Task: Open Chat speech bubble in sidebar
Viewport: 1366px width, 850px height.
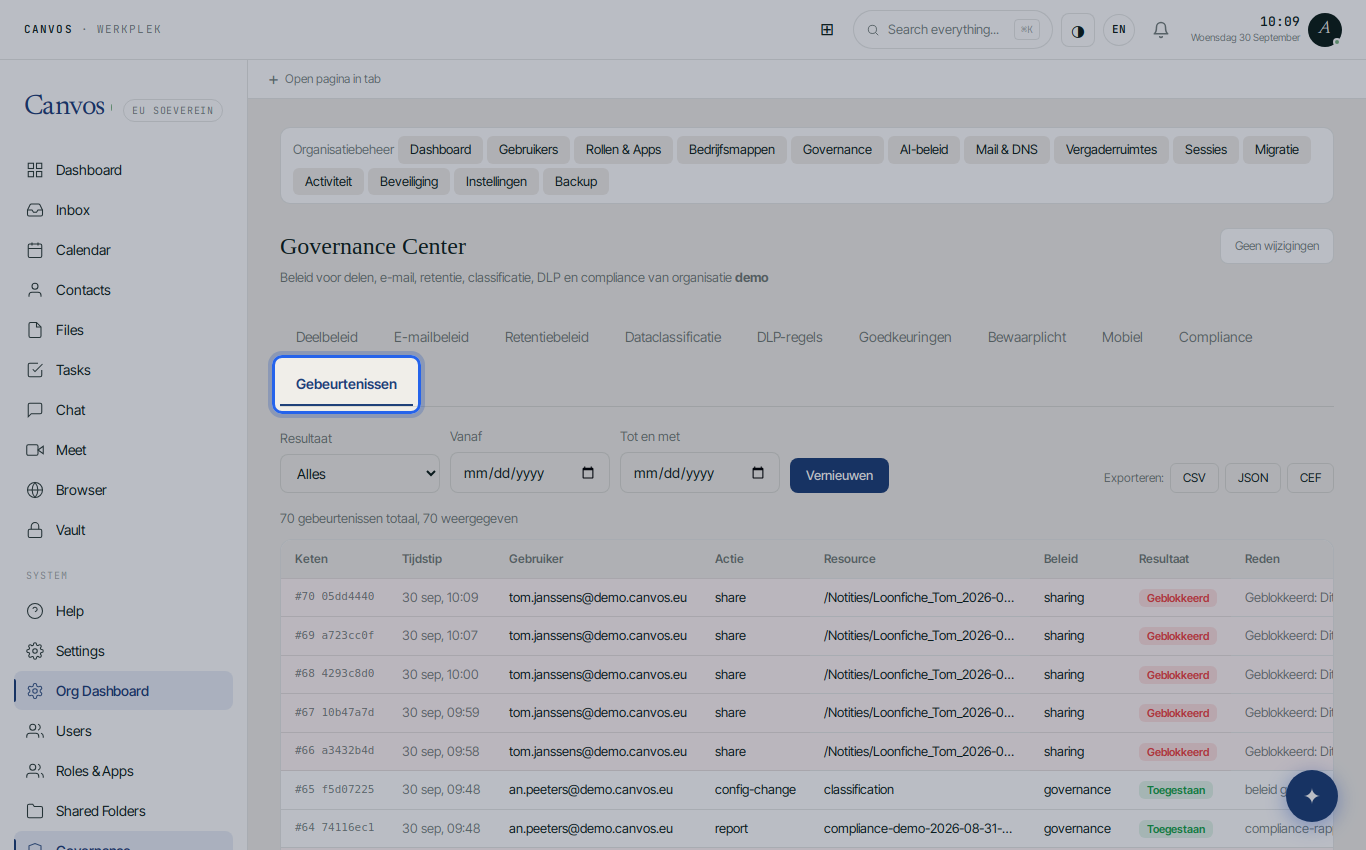Action: coord(35,410)
